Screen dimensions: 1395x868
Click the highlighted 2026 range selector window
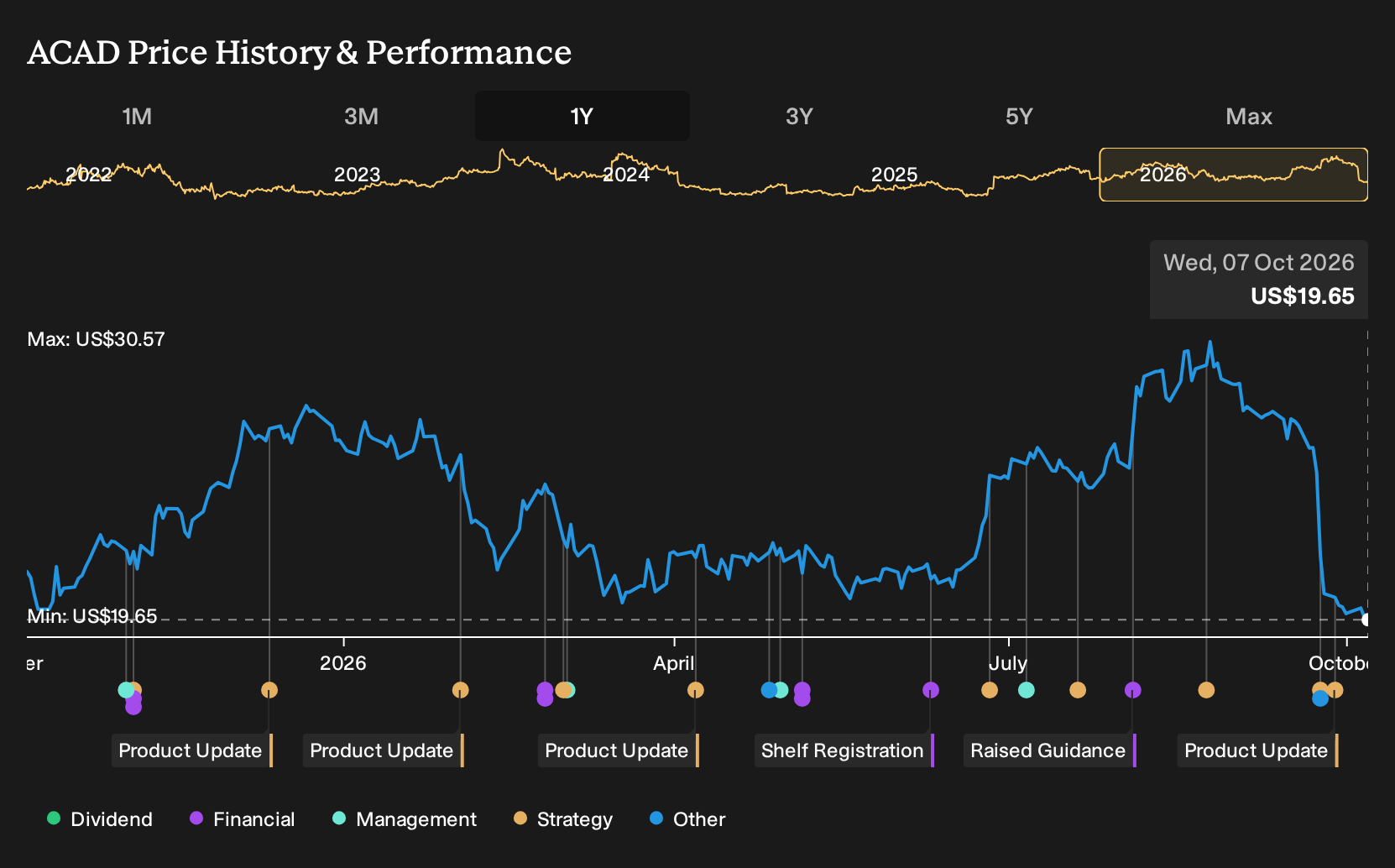[1233, 175]
